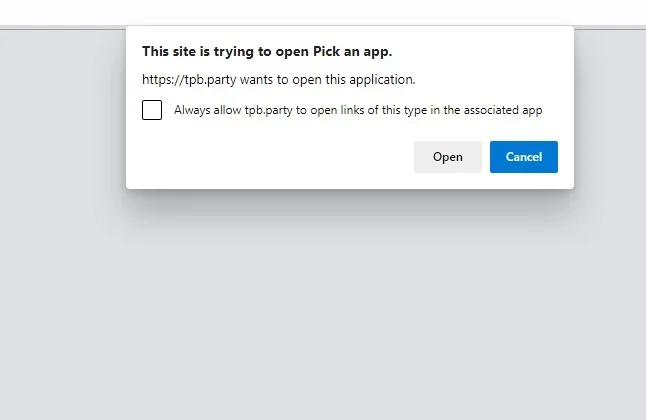The height and width of the screenshot is (420, 646).
Task: Click the https://tpb.party URL text
Action: pyautogui.click(x=189, y=80)
